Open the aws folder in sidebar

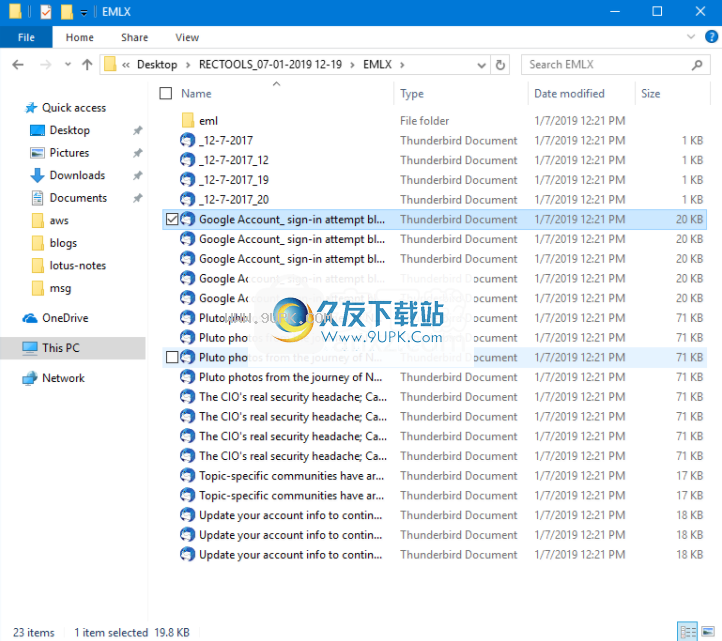(59, 221)
